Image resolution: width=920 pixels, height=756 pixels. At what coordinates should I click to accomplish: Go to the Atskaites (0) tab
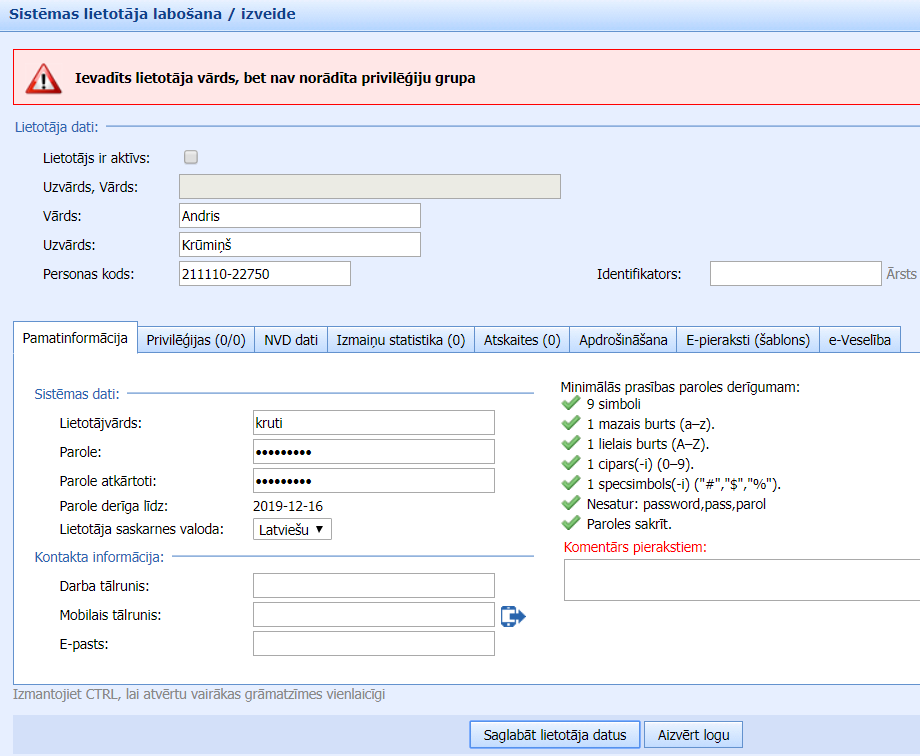522,340
